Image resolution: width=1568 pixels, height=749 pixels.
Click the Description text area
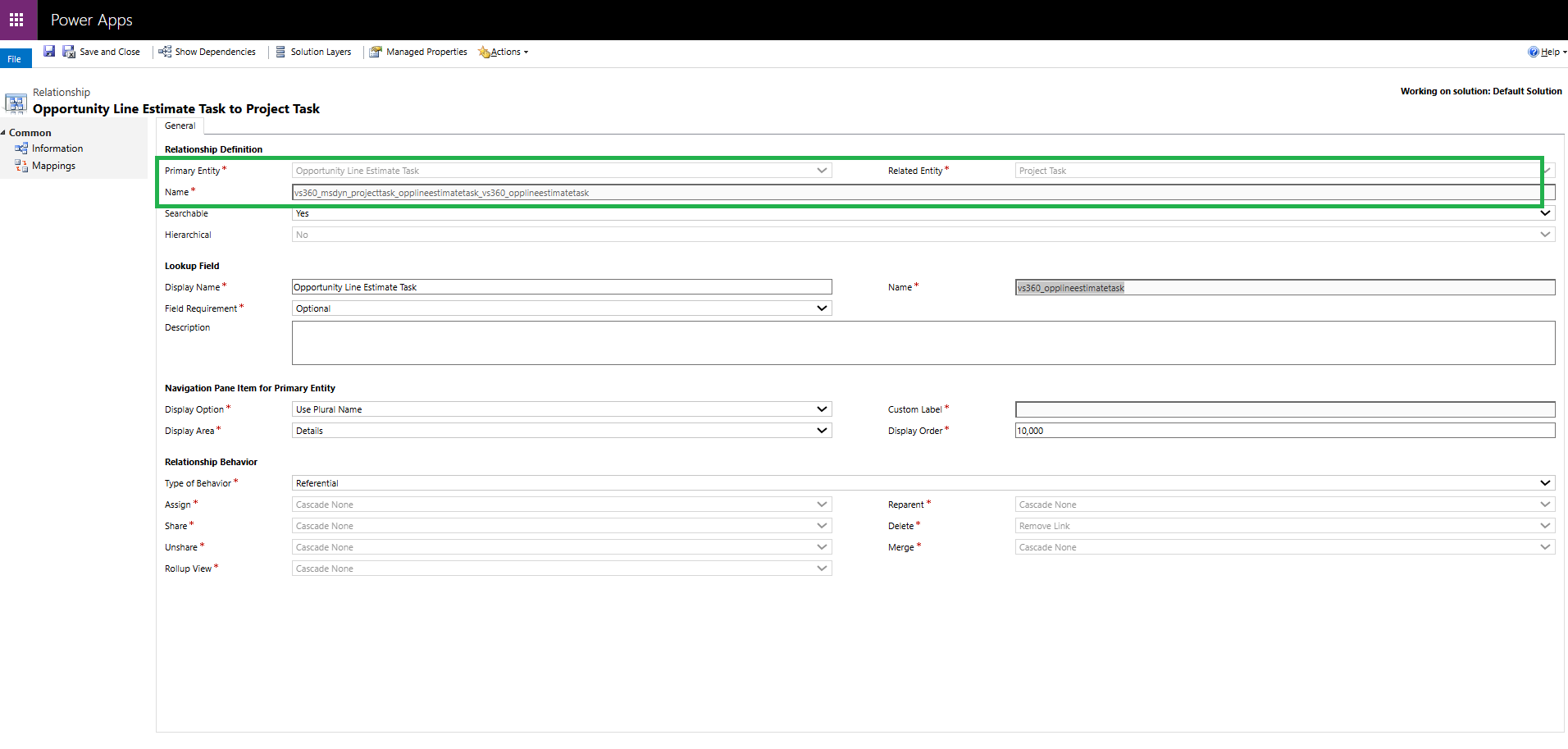923,343
